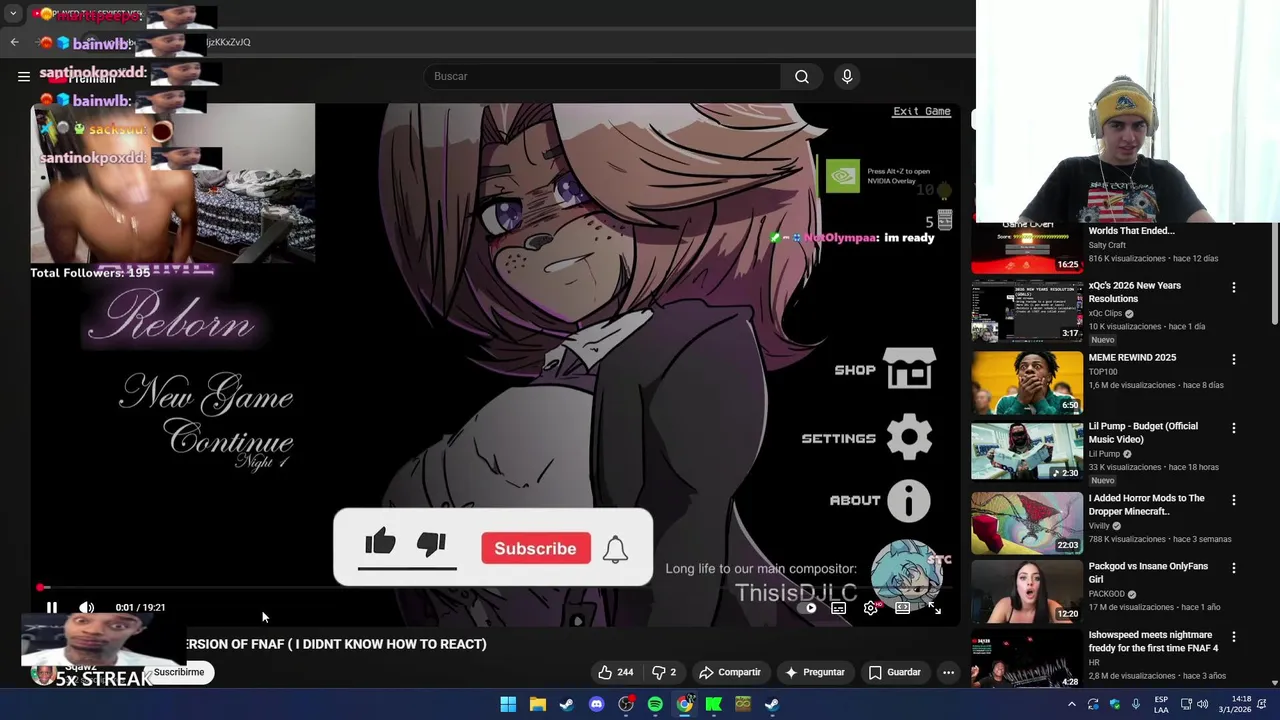This screenshot has height=720, width=1280.
Task: Play MEME REWIND 2025 thumbnail
Action: [1027, 382]
